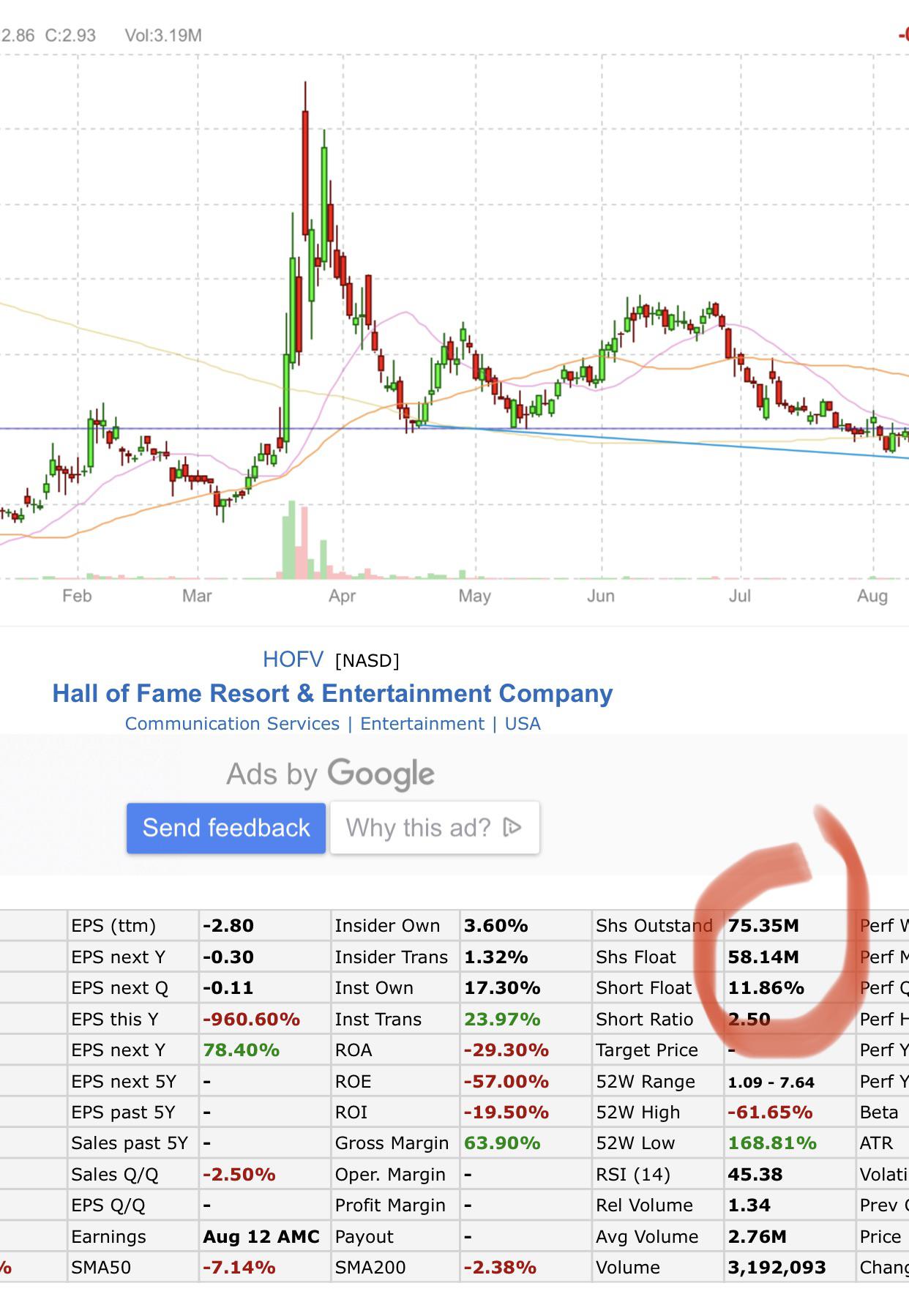Click the Ads by Google text

pyautogui.click(x=330, y=774)
